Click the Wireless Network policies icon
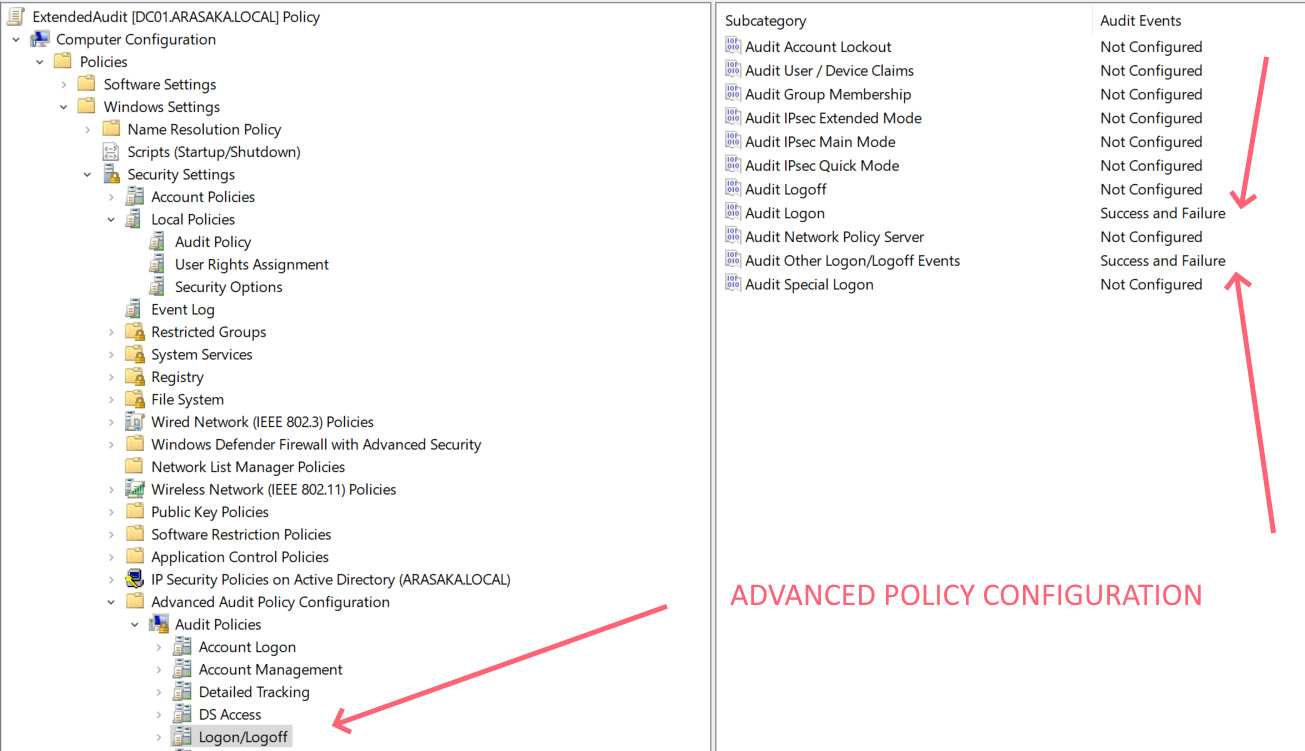The height and width of the screenshot is (751, 1305). pyautogui.click(x=134, y=489)
